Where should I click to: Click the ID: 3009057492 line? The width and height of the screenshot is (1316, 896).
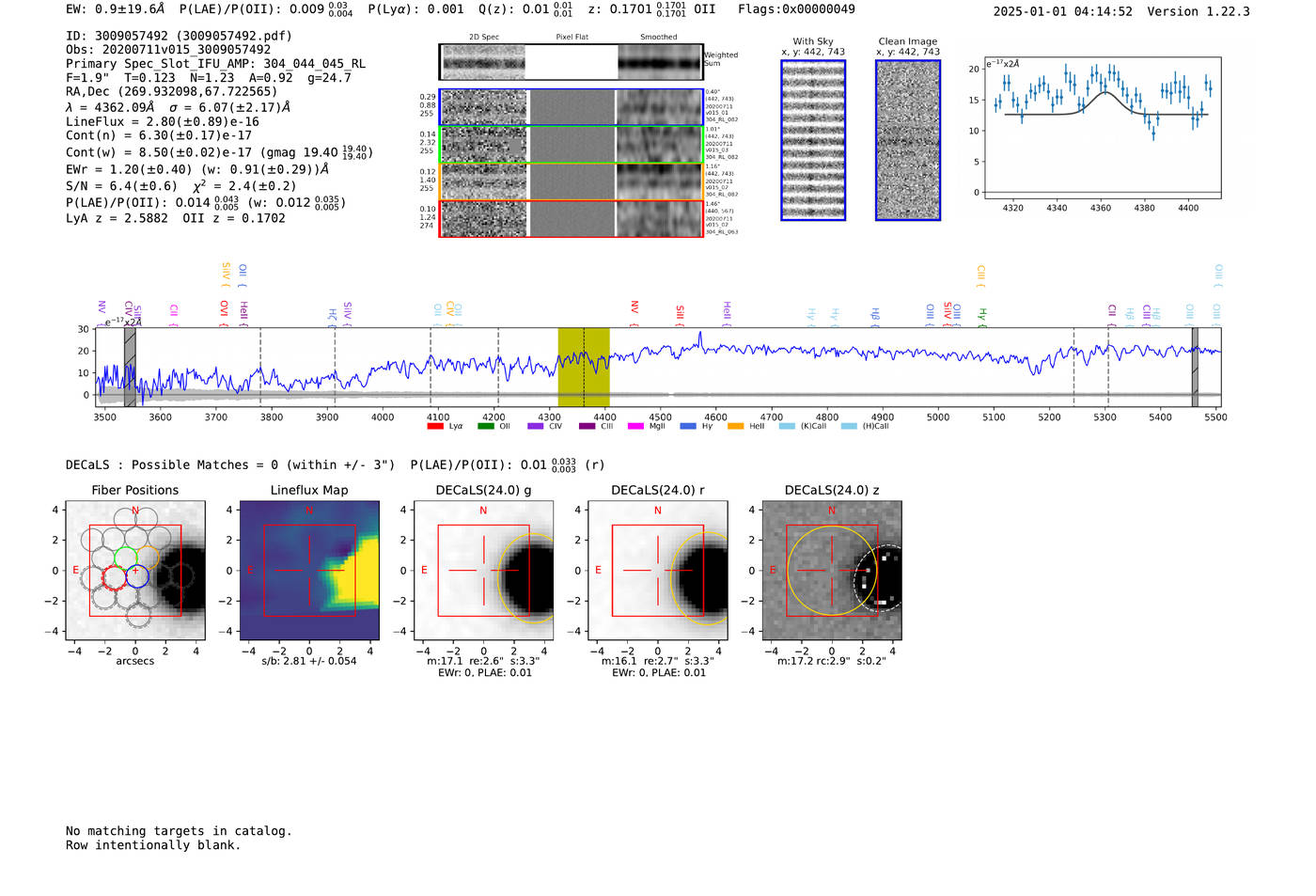179,36
